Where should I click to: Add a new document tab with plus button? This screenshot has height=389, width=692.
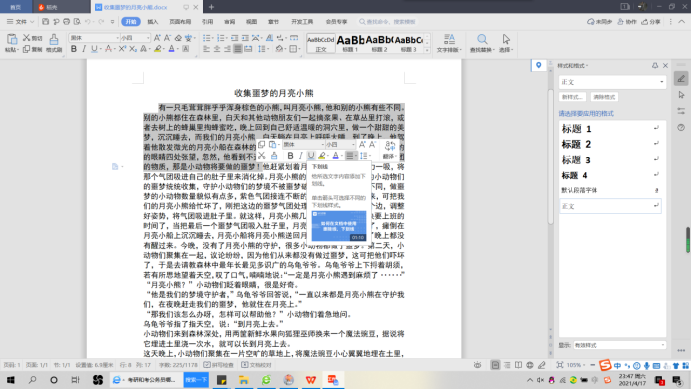pyautogui.click(x=211, y=7)
